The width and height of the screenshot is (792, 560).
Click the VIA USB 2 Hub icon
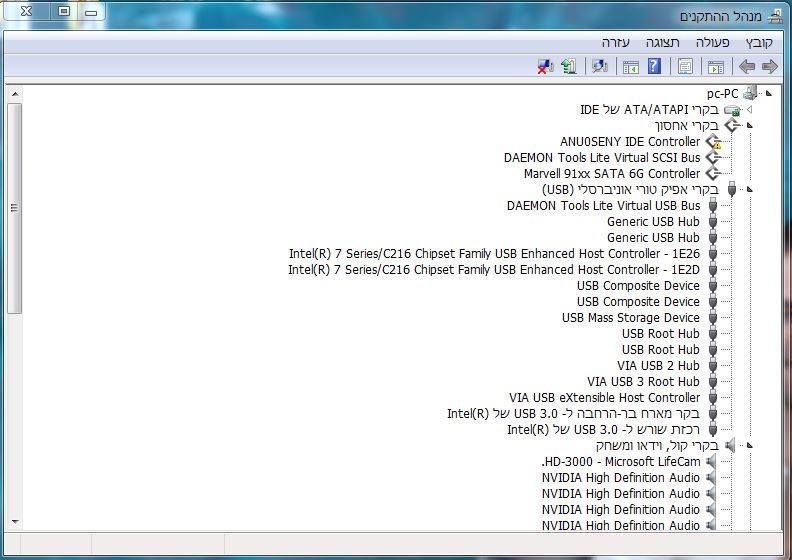pyautogui.click(x=713, y=366)
